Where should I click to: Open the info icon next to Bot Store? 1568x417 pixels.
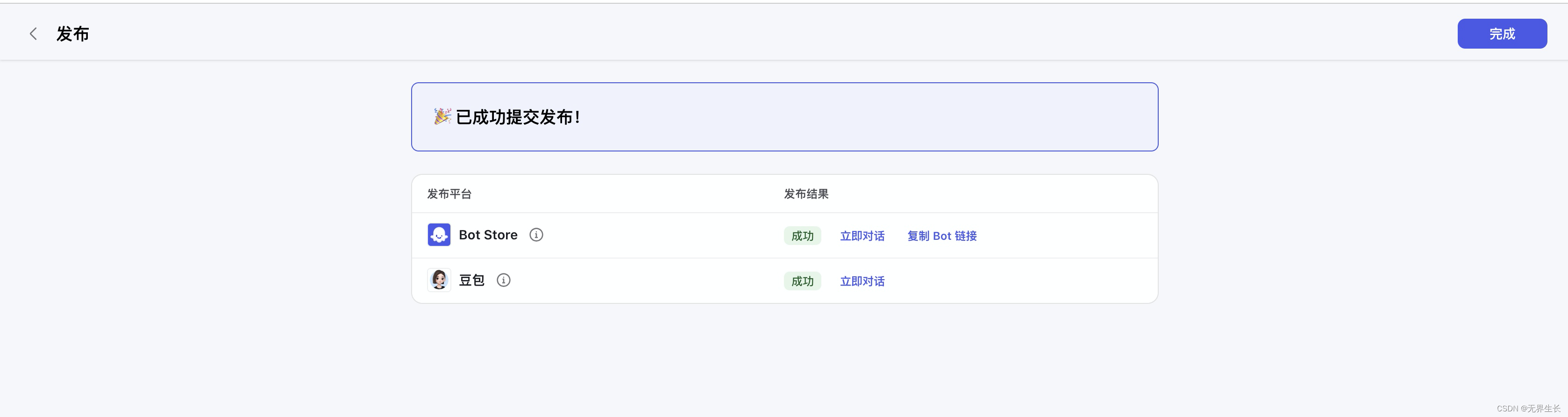point(536,235)
